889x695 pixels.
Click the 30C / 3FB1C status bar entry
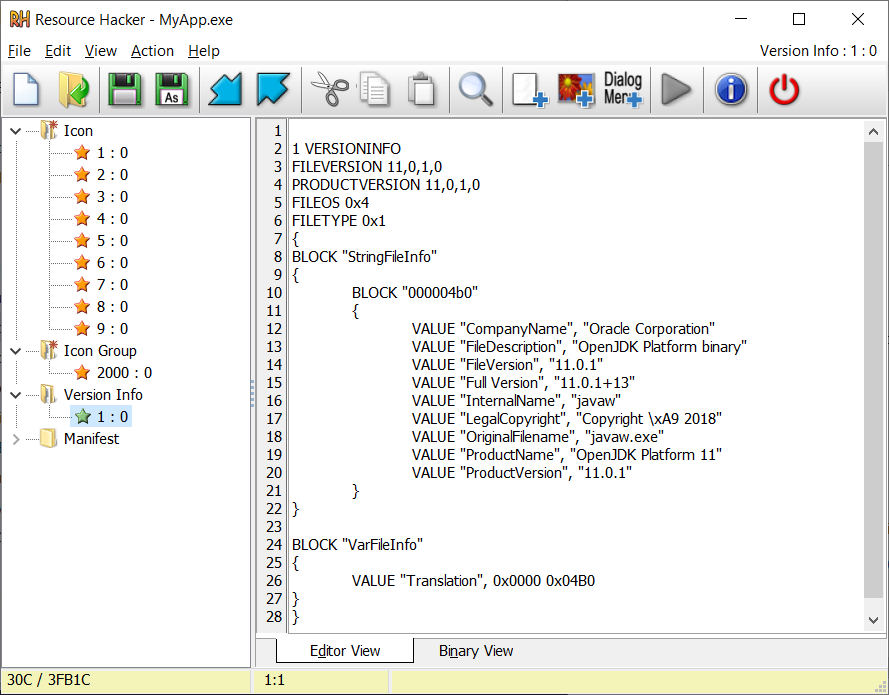click(49, 680)
